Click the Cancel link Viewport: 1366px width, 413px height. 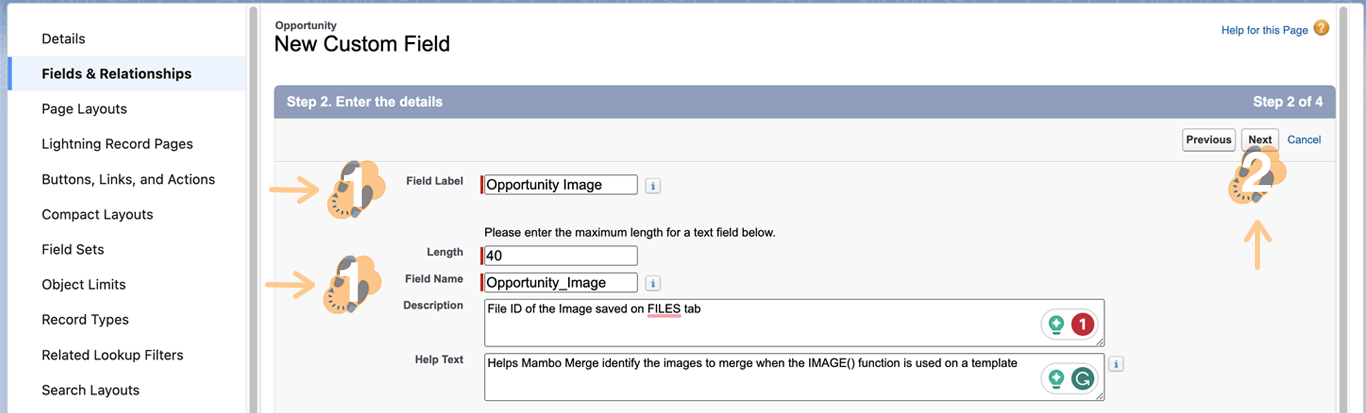point(1304,140)
